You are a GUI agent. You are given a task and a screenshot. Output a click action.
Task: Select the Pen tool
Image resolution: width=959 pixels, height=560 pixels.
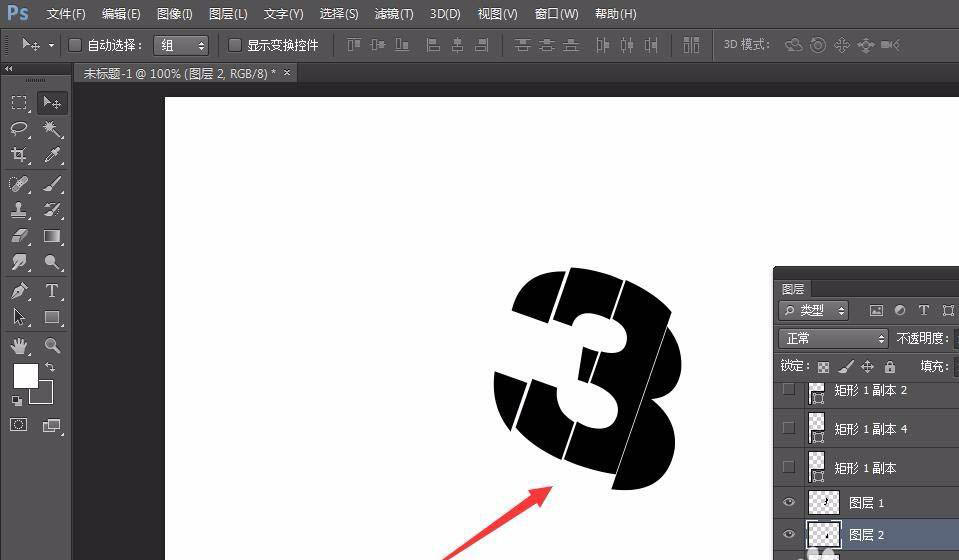point(19,290)
